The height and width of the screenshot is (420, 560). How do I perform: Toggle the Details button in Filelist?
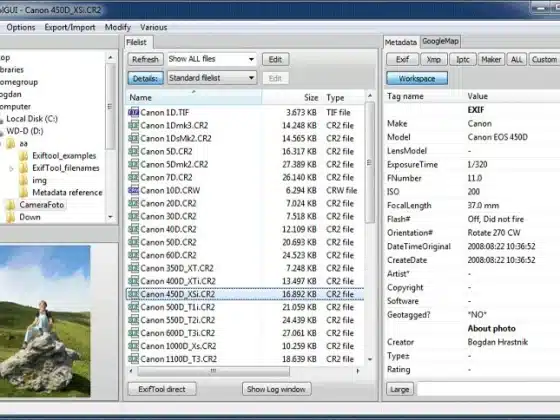(x=145, y=78)
